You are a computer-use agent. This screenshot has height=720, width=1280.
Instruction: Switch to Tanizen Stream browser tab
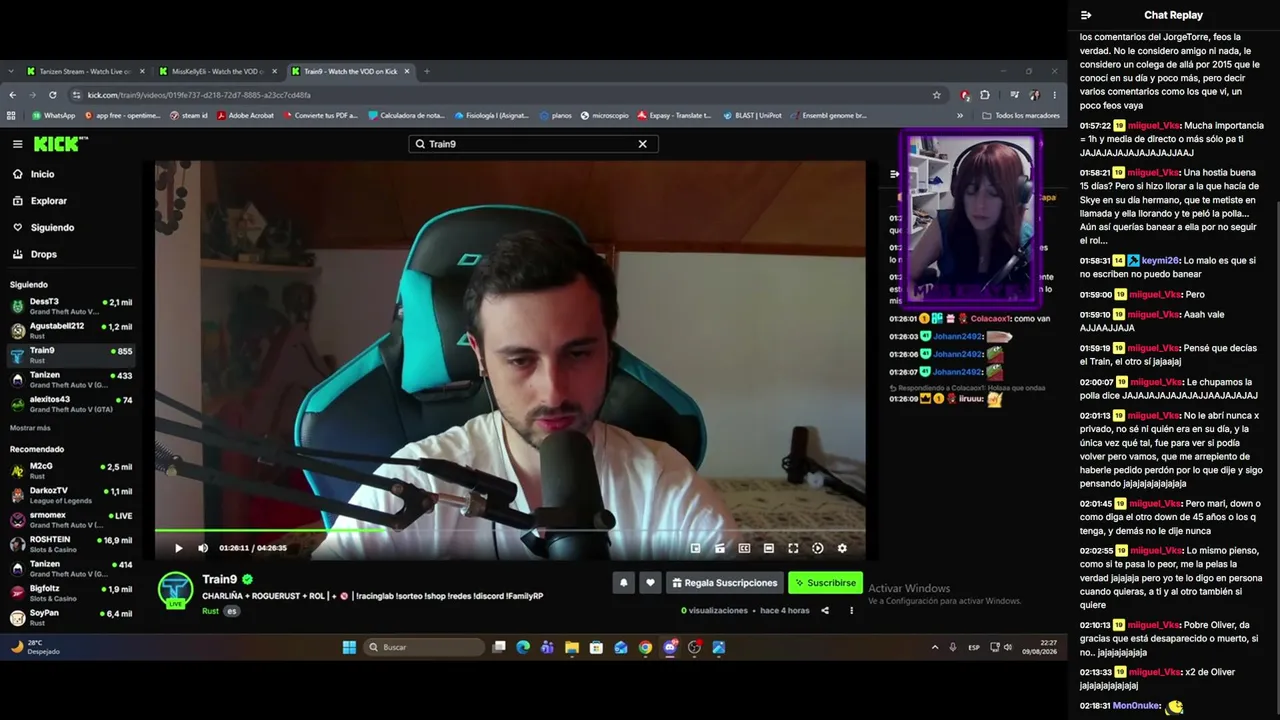pyautogui.click(x=85, y=71)
